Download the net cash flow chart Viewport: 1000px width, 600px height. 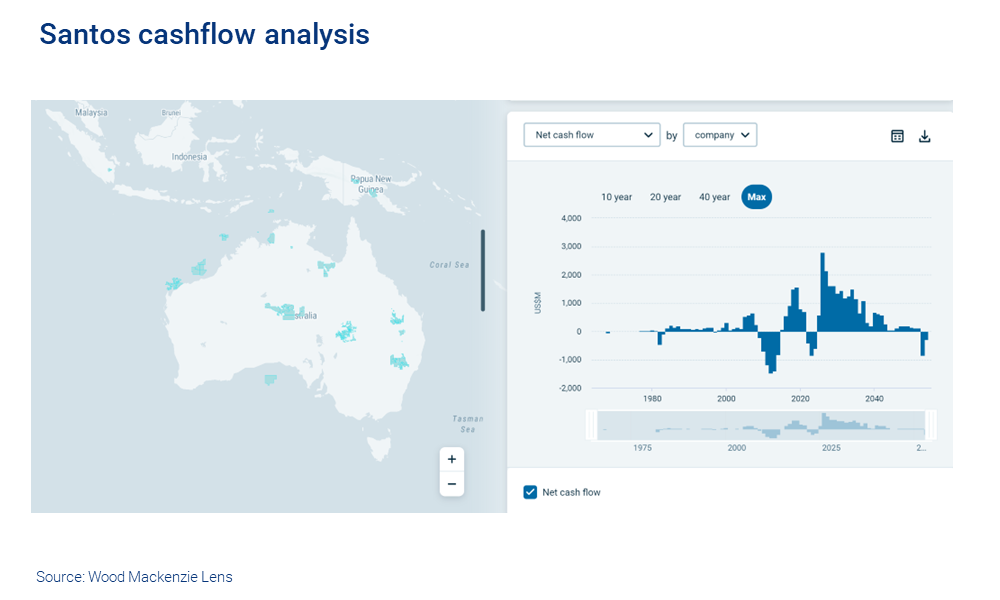[x=924, y=135]
